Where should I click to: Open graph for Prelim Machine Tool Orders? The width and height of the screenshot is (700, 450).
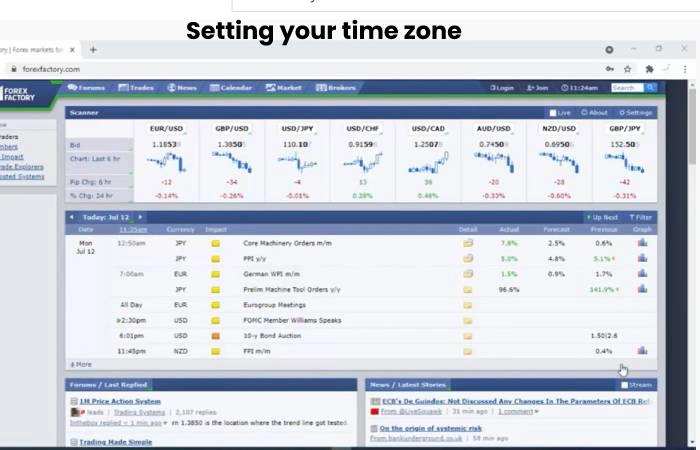pos(642,289)
